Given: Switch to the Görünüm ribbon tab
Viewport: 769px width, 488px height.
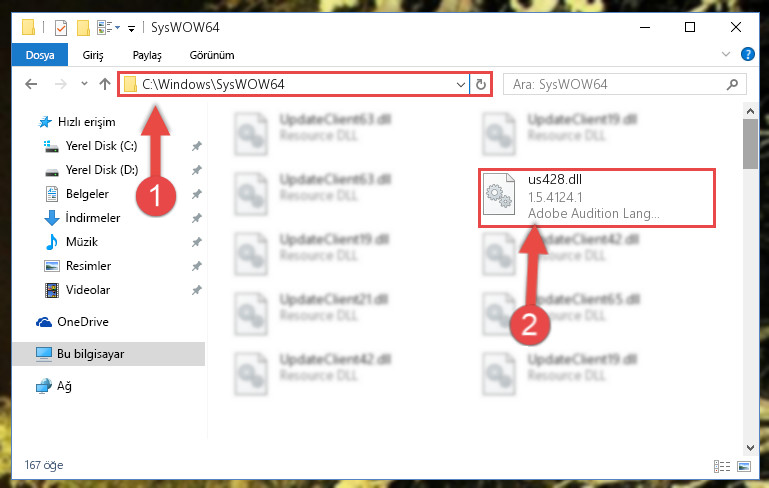Looking at the screenshot, I should (212, 55).
